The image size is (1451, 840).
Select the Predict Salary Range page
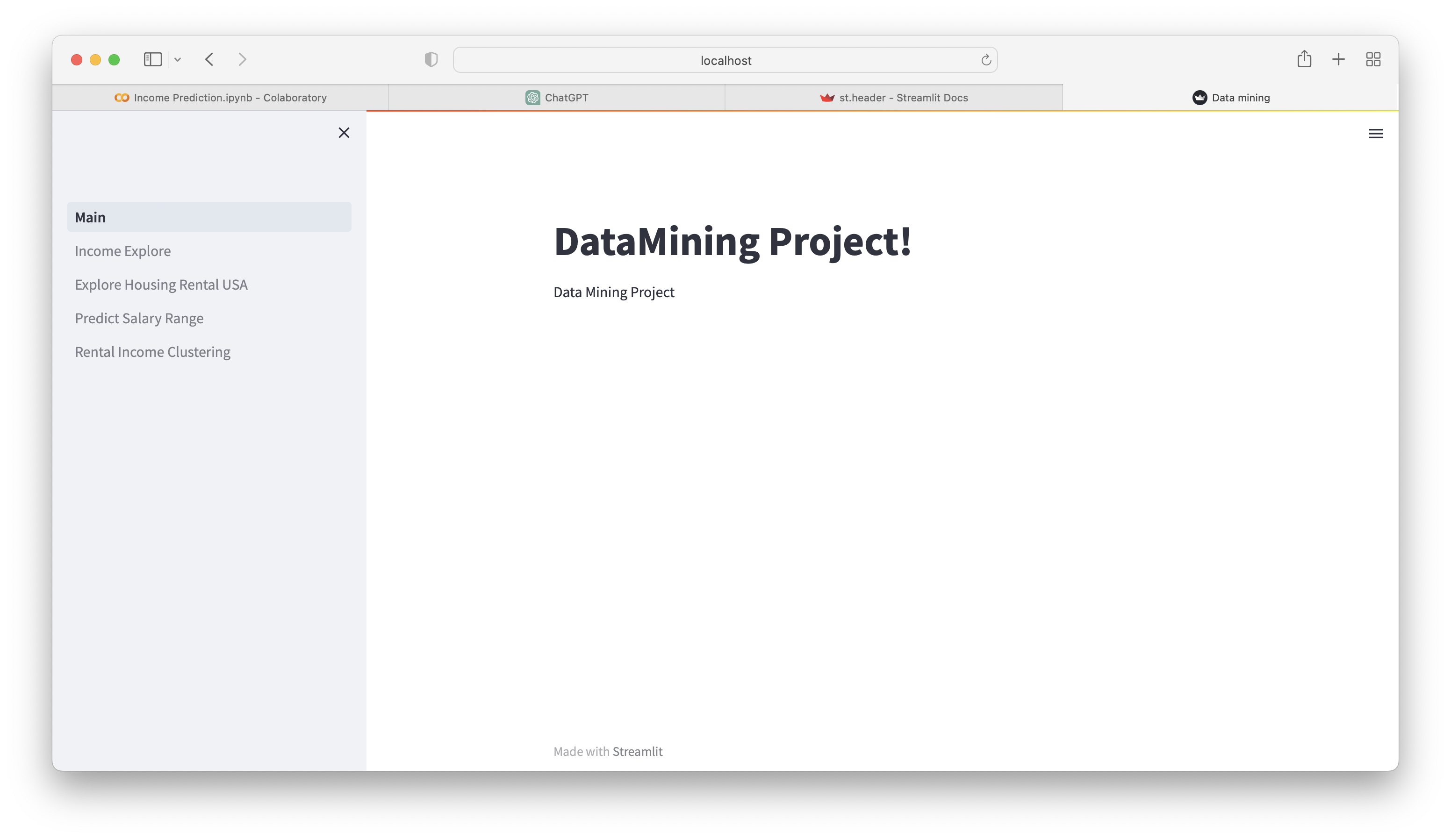click(x=139, y=318)
